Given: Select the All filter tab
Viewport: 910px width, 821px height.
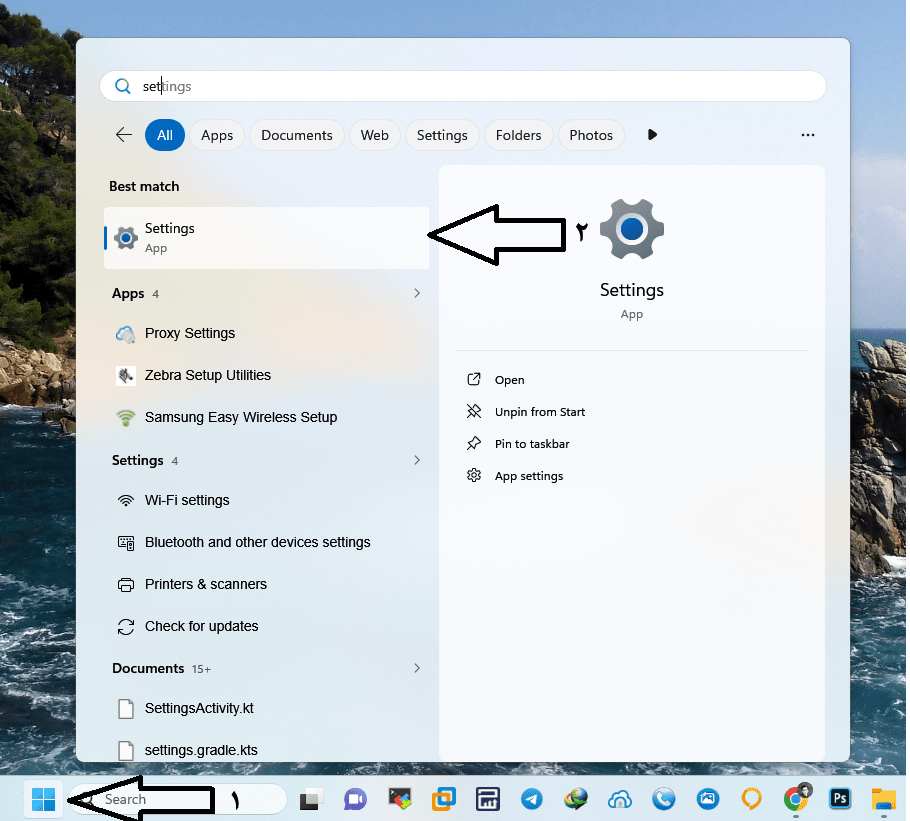Looking at the screenshot, I should coord(165,135).
